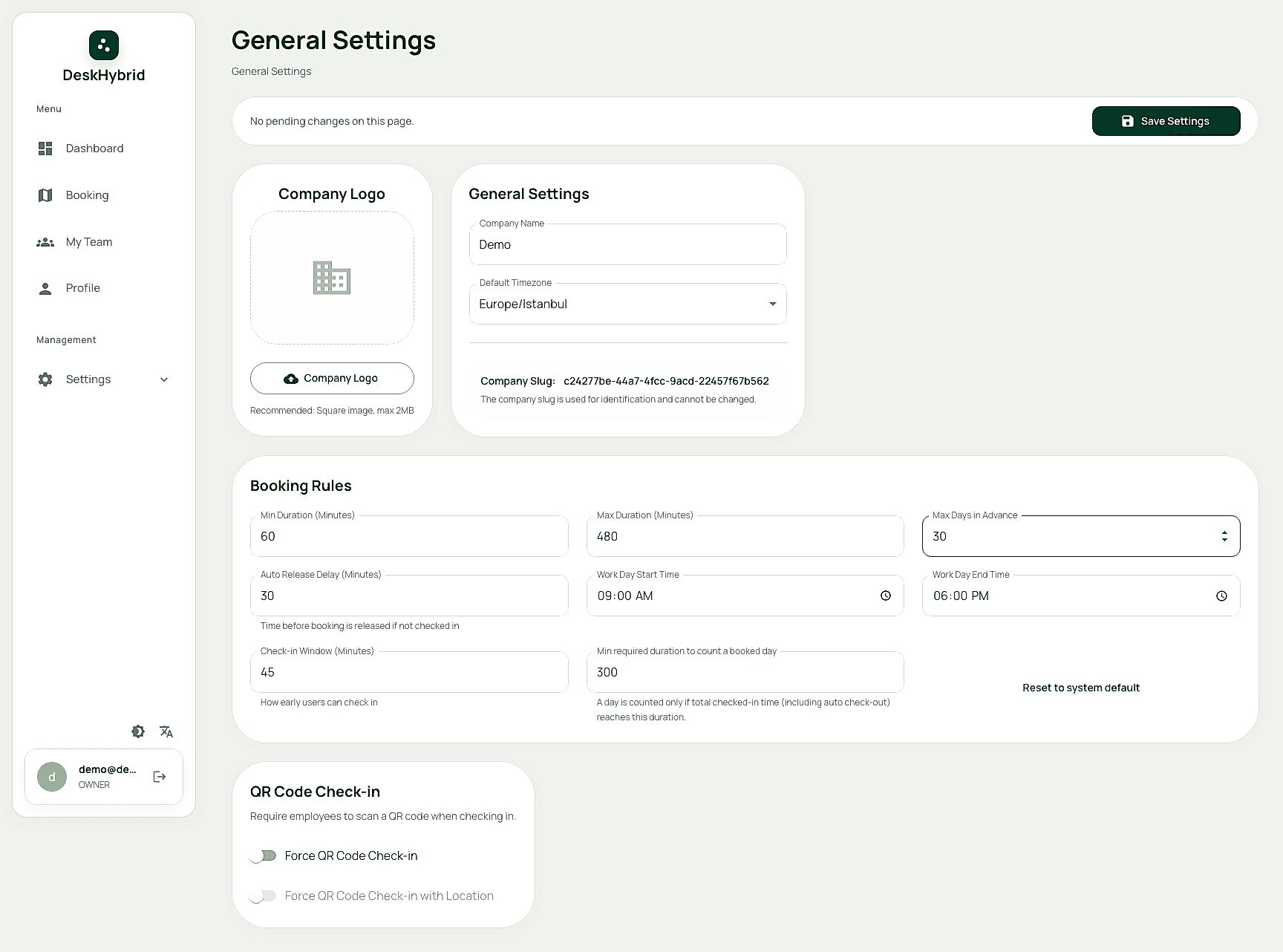Click the clock icon on Work Day End Time
The image size is (1283, 952).
(1221, 595)
